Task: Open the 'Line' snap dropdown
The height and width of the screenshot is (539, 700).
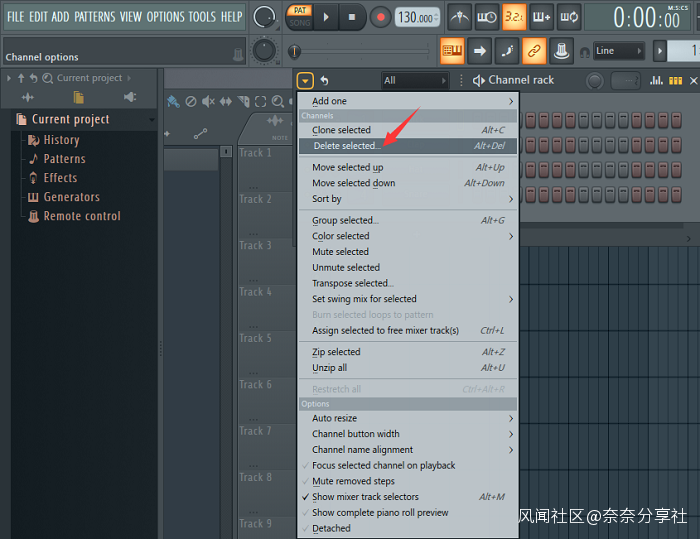Action: click(x=617, y=51)
